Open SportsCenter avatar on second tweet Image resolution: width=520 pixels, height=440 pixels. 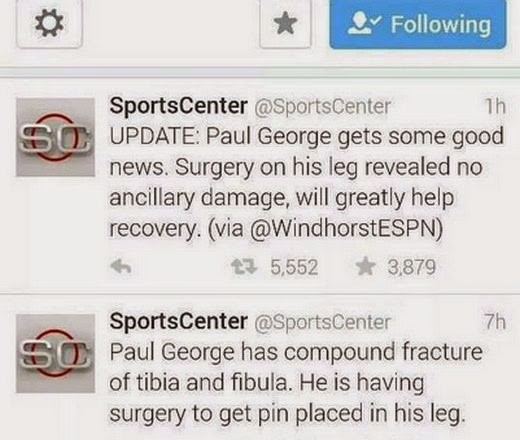tap(55, 353)
